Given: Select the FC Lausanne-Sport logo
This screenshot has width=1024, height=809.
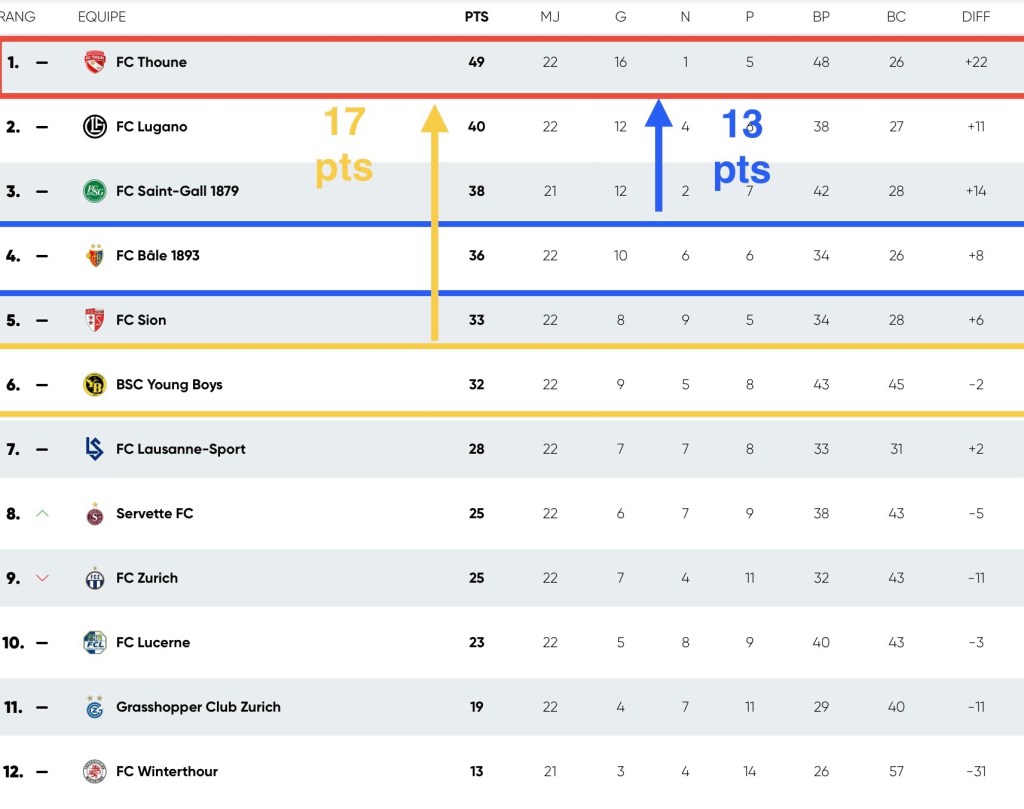Looking at the screenshot, I should point(95,449).
